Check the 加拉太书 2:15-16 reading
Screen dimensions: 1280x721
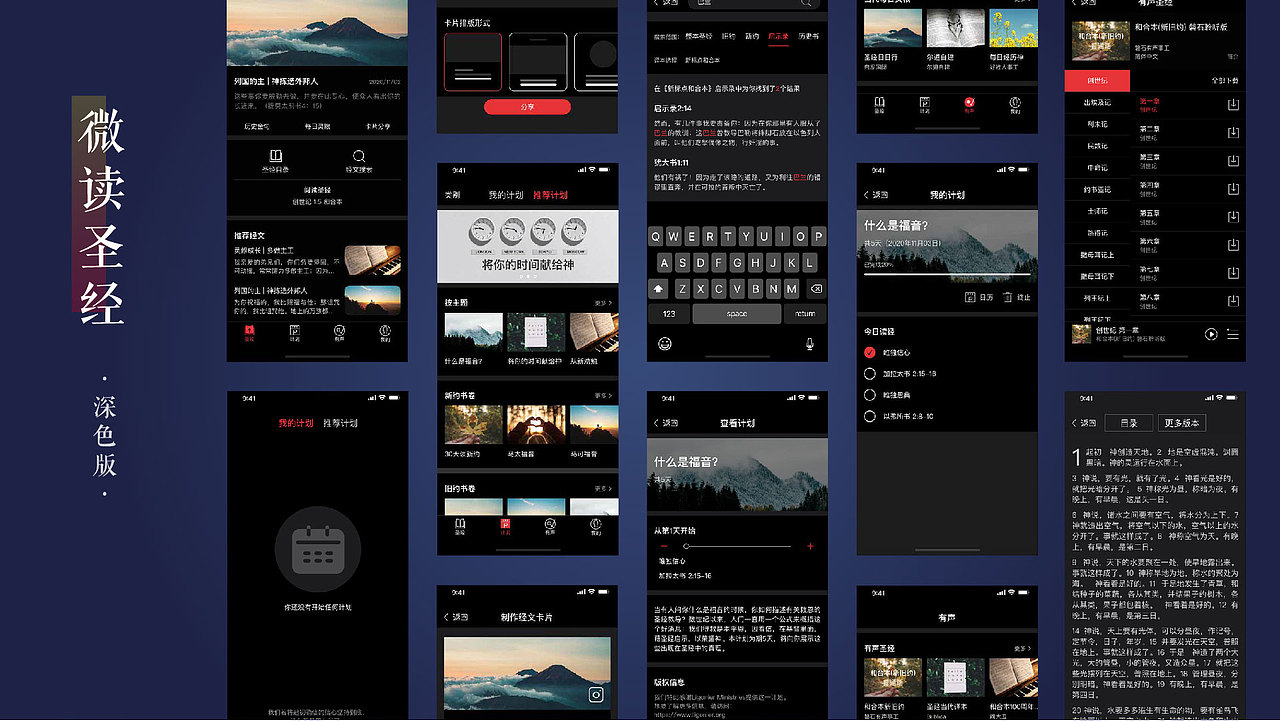pos(869,373)
